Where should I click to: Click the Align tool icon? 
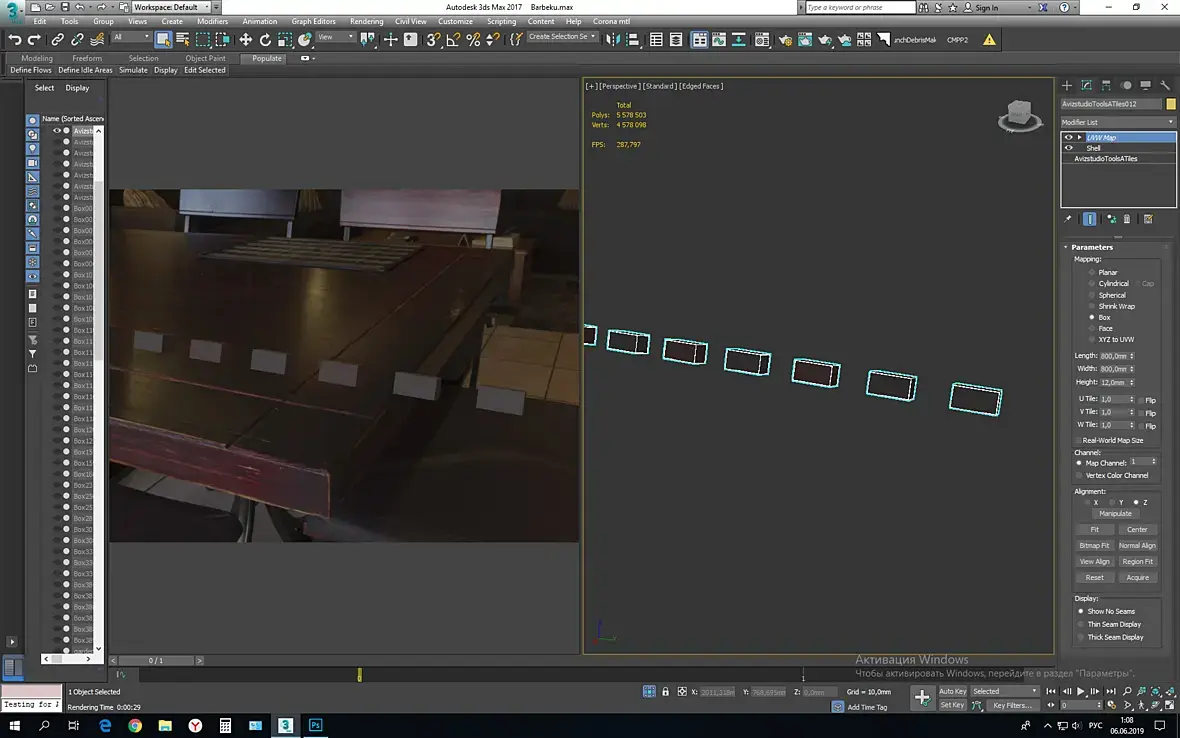tap(633, 40)
